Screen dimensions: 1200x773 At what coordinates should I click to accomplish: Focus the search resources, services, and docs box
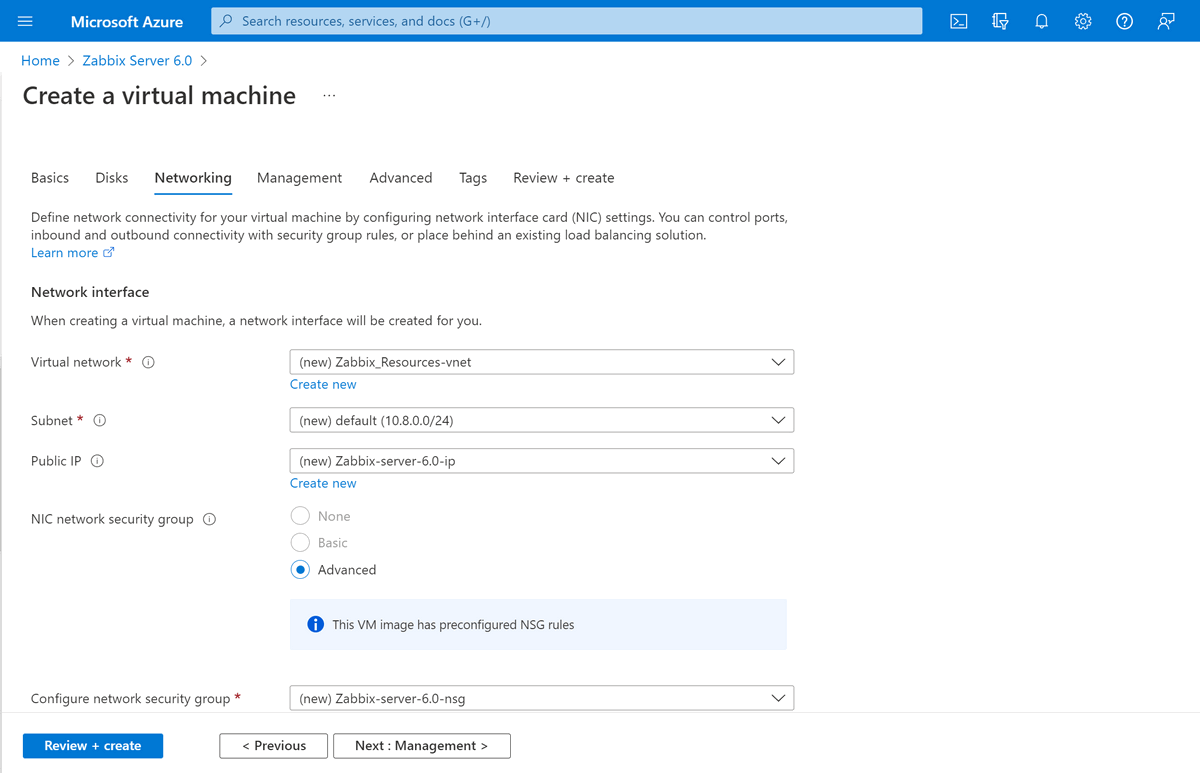[566, 21]
